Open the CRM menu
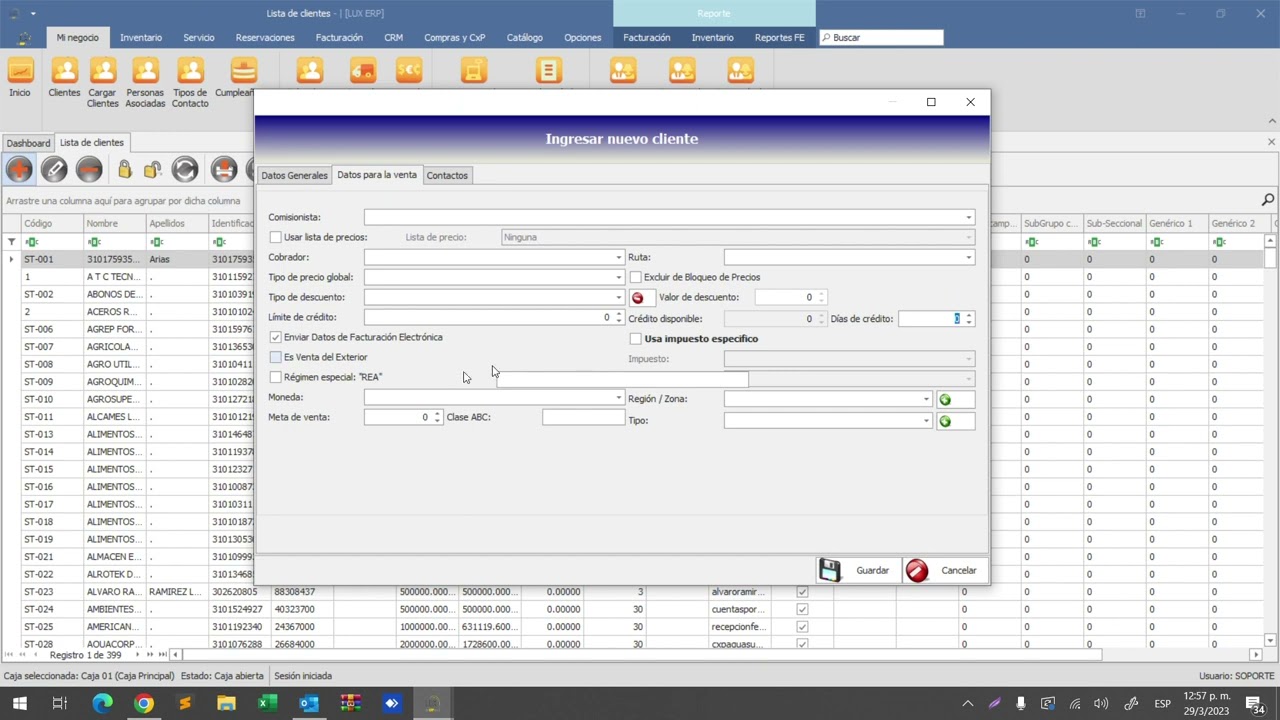Screen dimensions: 1280x720 393,37
